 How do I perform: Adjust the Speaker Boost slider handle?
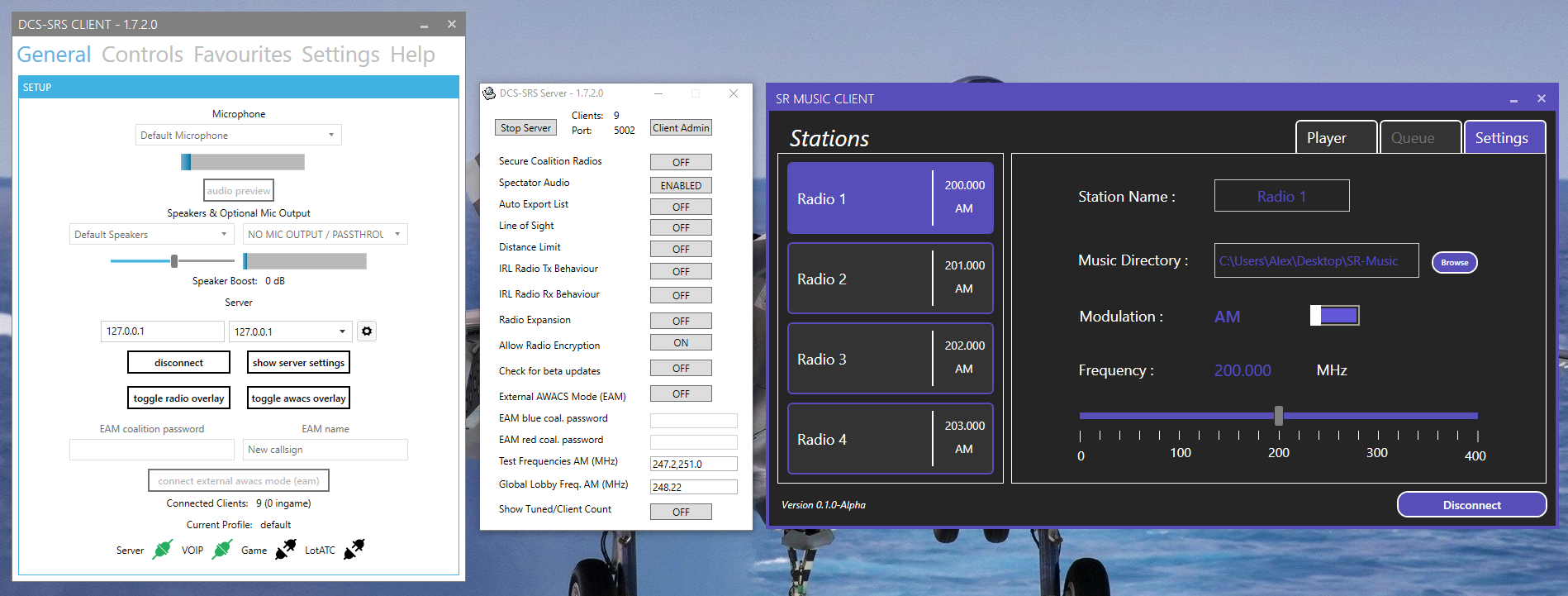tap(174, 261)
